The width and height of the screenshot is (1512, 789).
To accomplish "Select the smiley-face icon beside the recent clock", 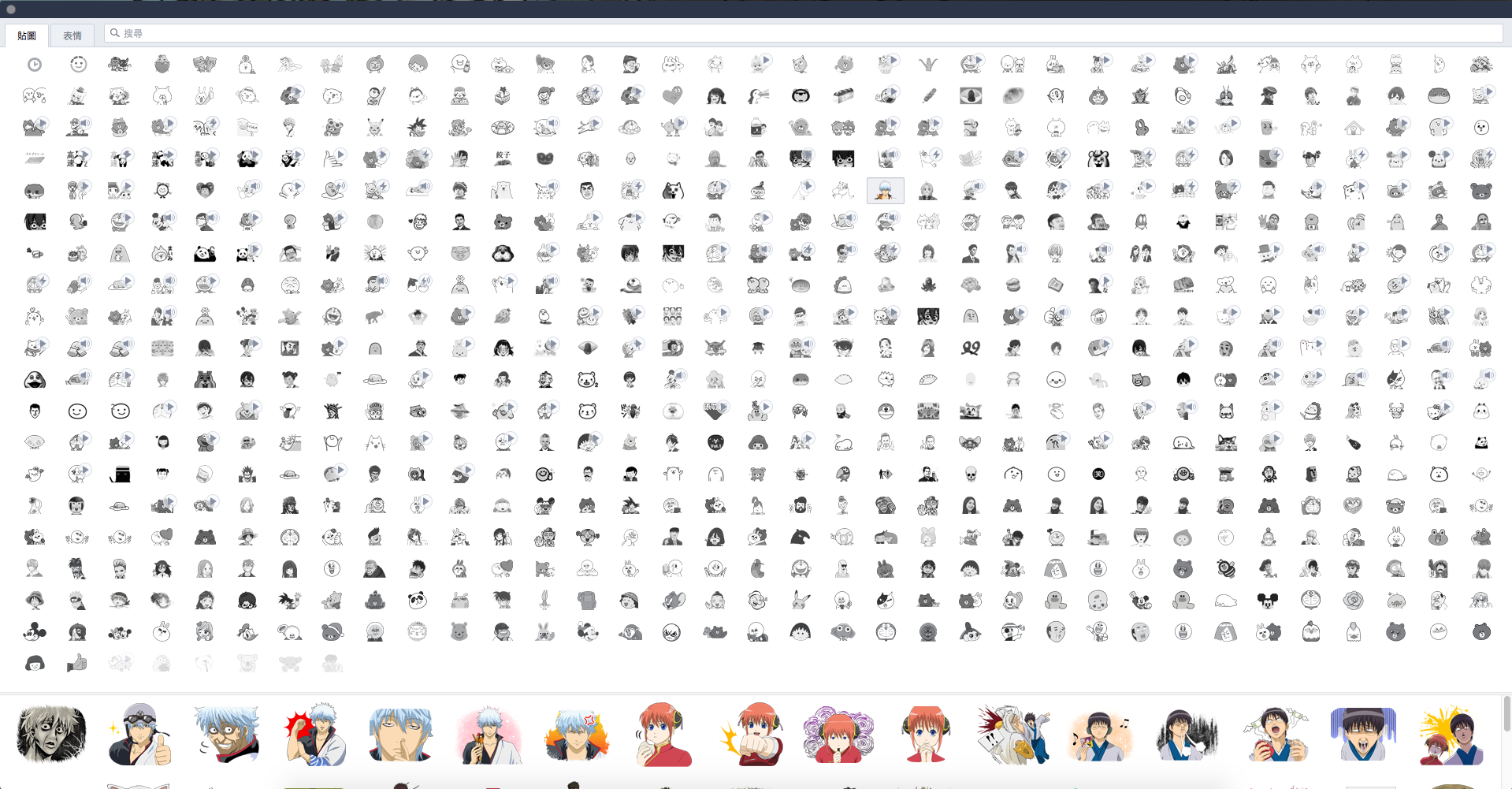I will point(78,65).
